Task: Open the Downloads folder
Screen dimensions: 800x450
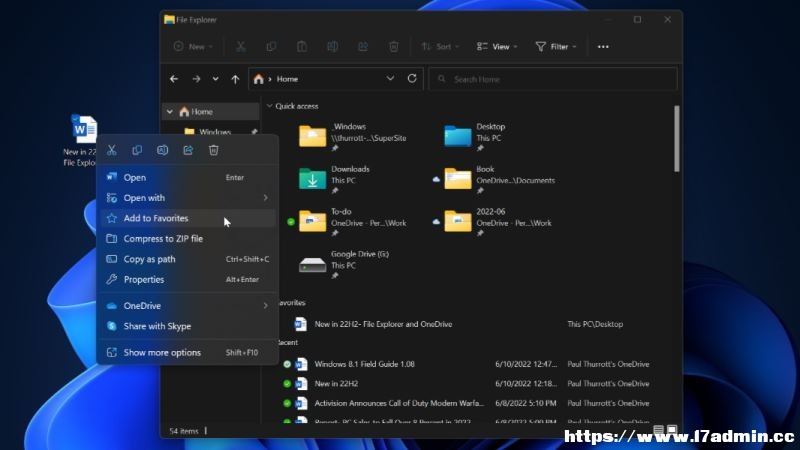Action: 335,180
